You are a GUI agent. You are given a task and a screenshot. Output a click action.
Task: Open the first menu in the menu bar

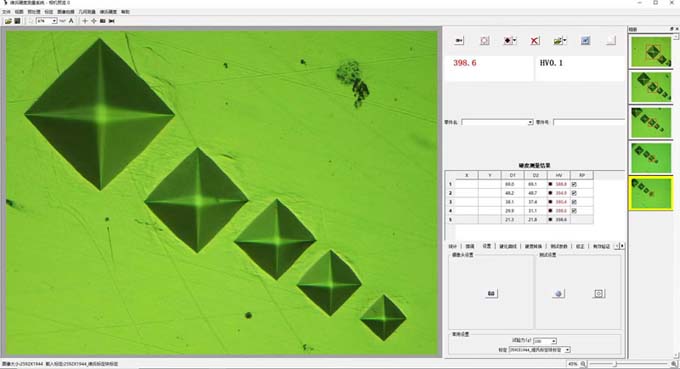pyautogui.click(x=7, y=12)
